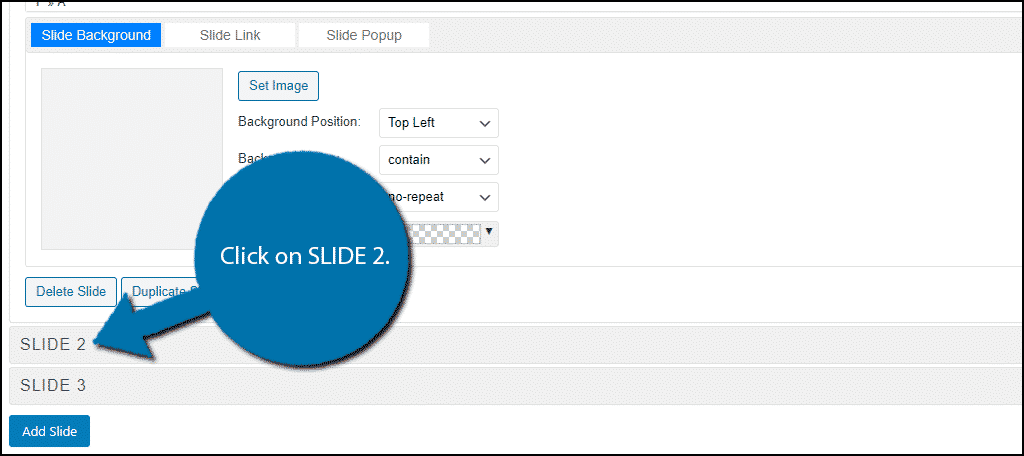Click the Background Position label text
Viewport: 1024px width, 456px height.
[299, 122]
